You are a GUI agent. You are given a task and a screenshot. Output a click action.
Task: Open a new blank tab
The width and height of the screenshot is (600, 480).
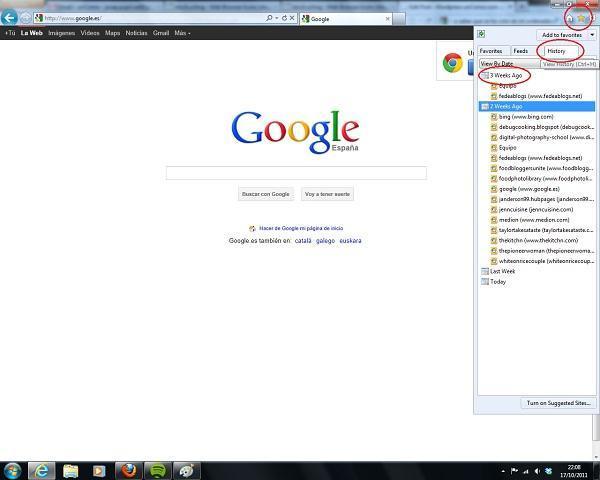pos(399,18)
